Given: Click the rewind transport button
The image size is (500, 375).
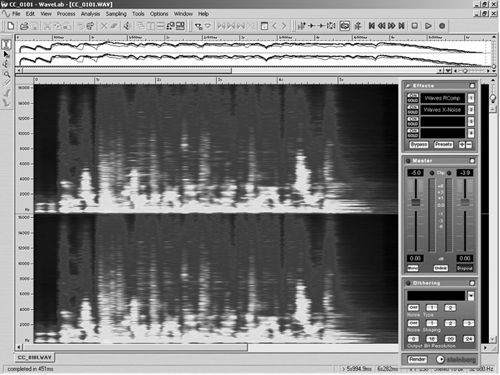Looking at the screenshot, I should tap(382, 26).
